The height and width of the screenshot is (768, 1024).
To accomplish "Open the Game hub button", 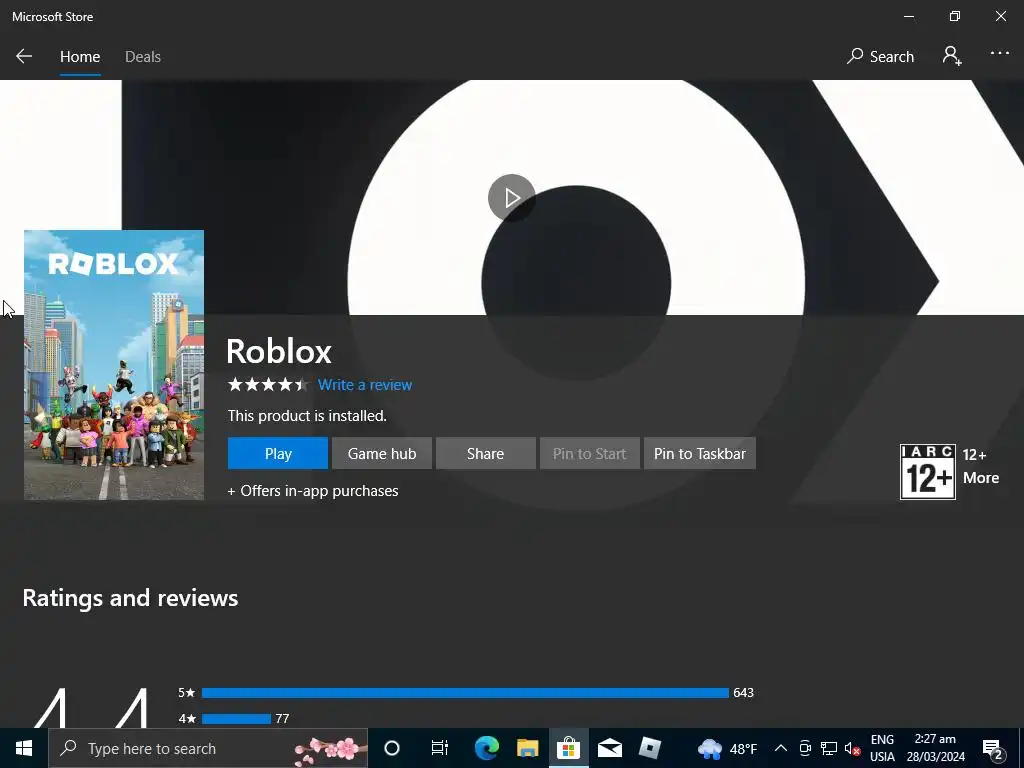I will [x=381, y=453].
